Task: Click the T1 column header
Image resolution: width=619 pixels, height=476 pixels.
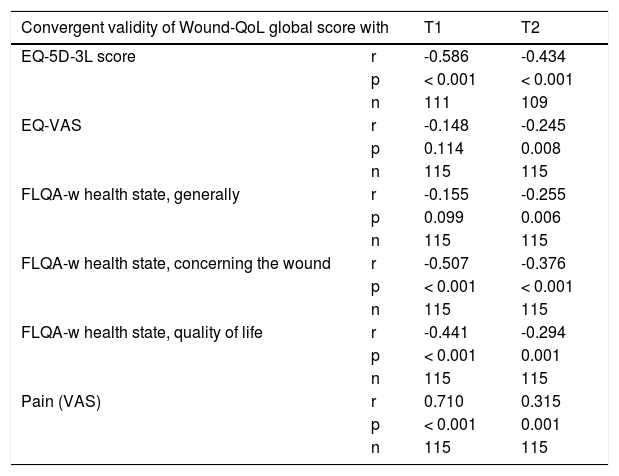Action: pyautogui.click(x=433, y=23)
